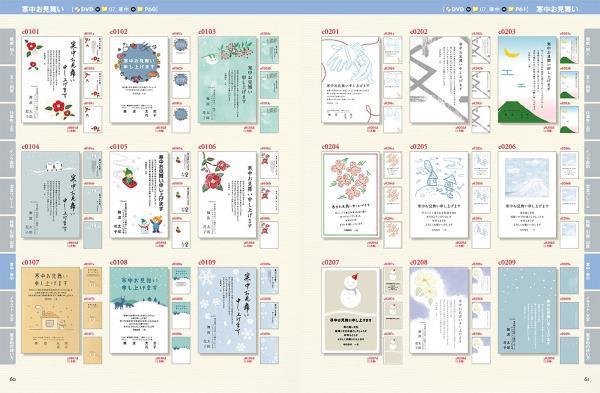Click the yellow folder icon beside P61
The height and width of the screenshot is (393, 600).
coord(512,9)
